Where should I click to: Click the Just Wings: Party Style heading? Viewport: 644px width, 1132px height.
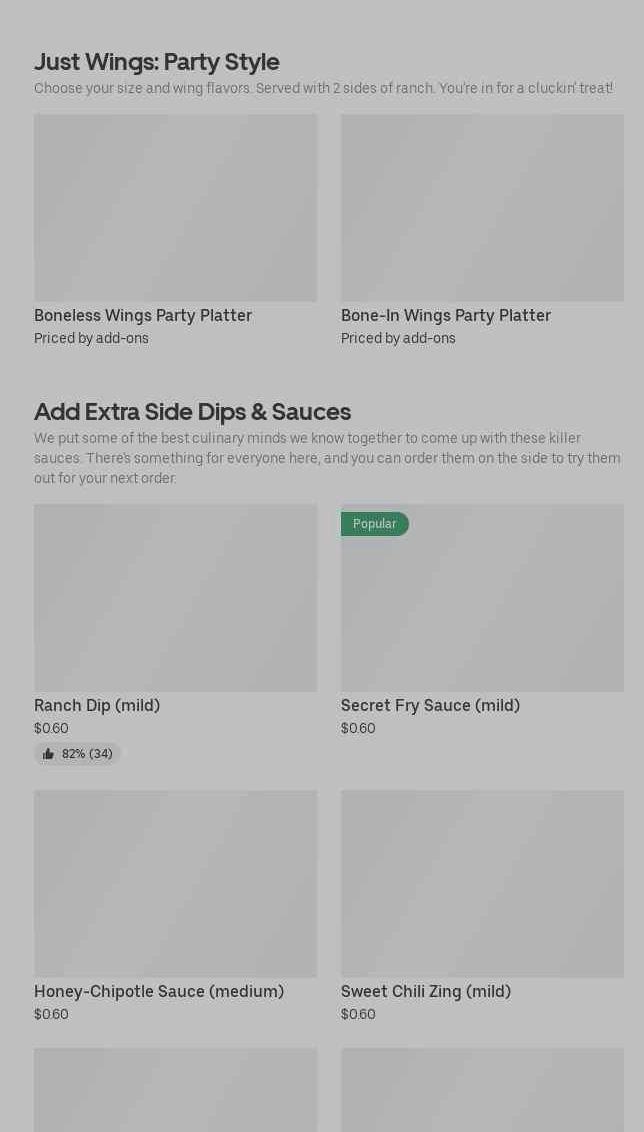157,62
